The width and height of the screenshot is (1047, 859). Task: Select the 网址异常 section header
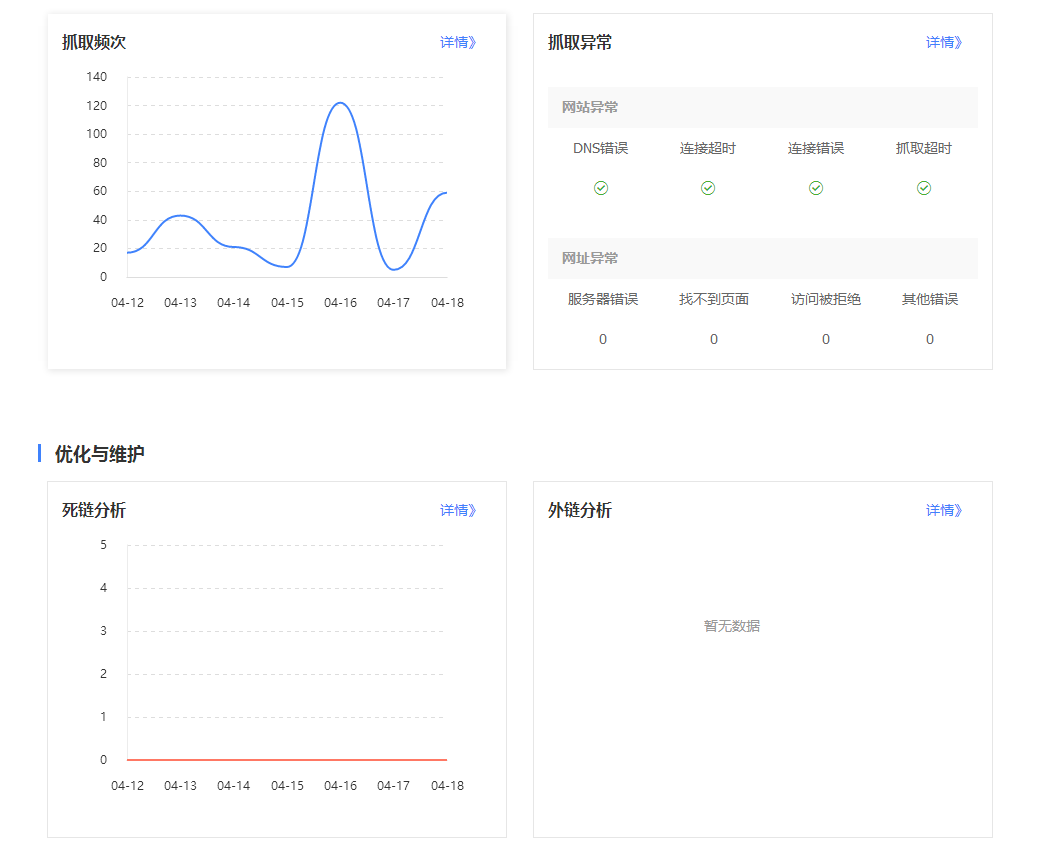(x=590, y=258)
